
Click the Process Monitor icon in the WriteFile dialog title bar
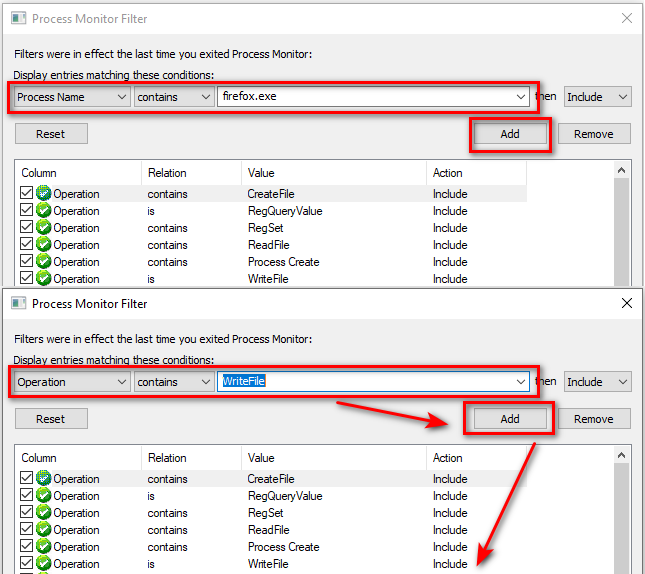(x=18, y=304)
